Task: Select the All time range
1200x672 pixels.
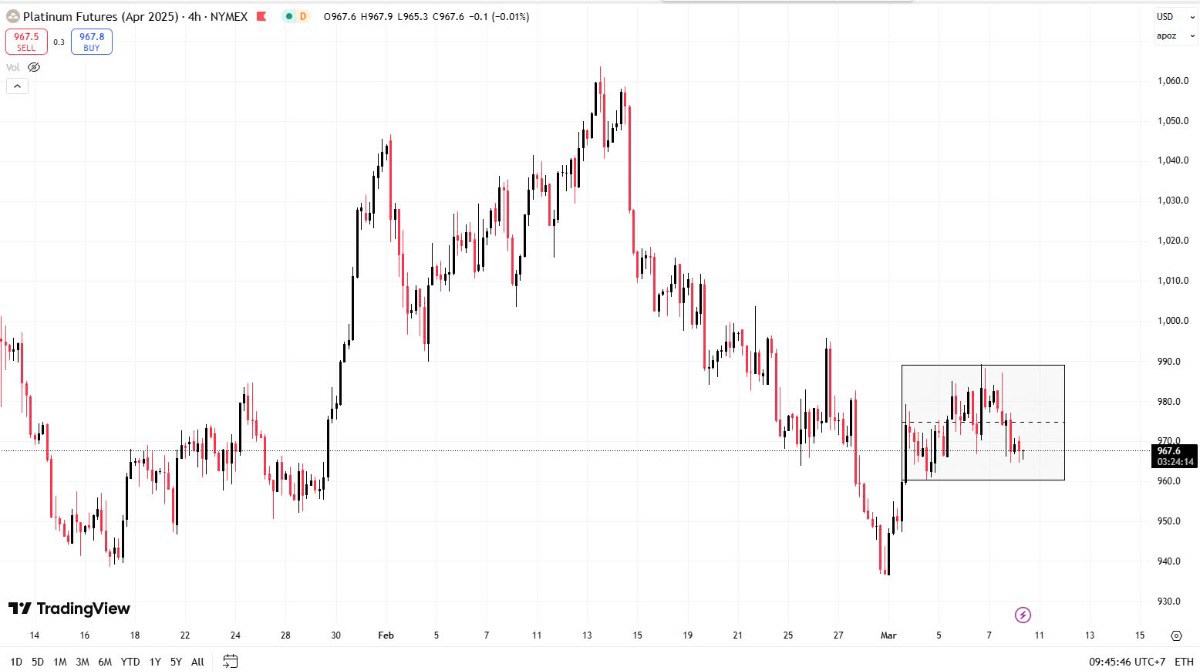Action: [x=198, y=661]
